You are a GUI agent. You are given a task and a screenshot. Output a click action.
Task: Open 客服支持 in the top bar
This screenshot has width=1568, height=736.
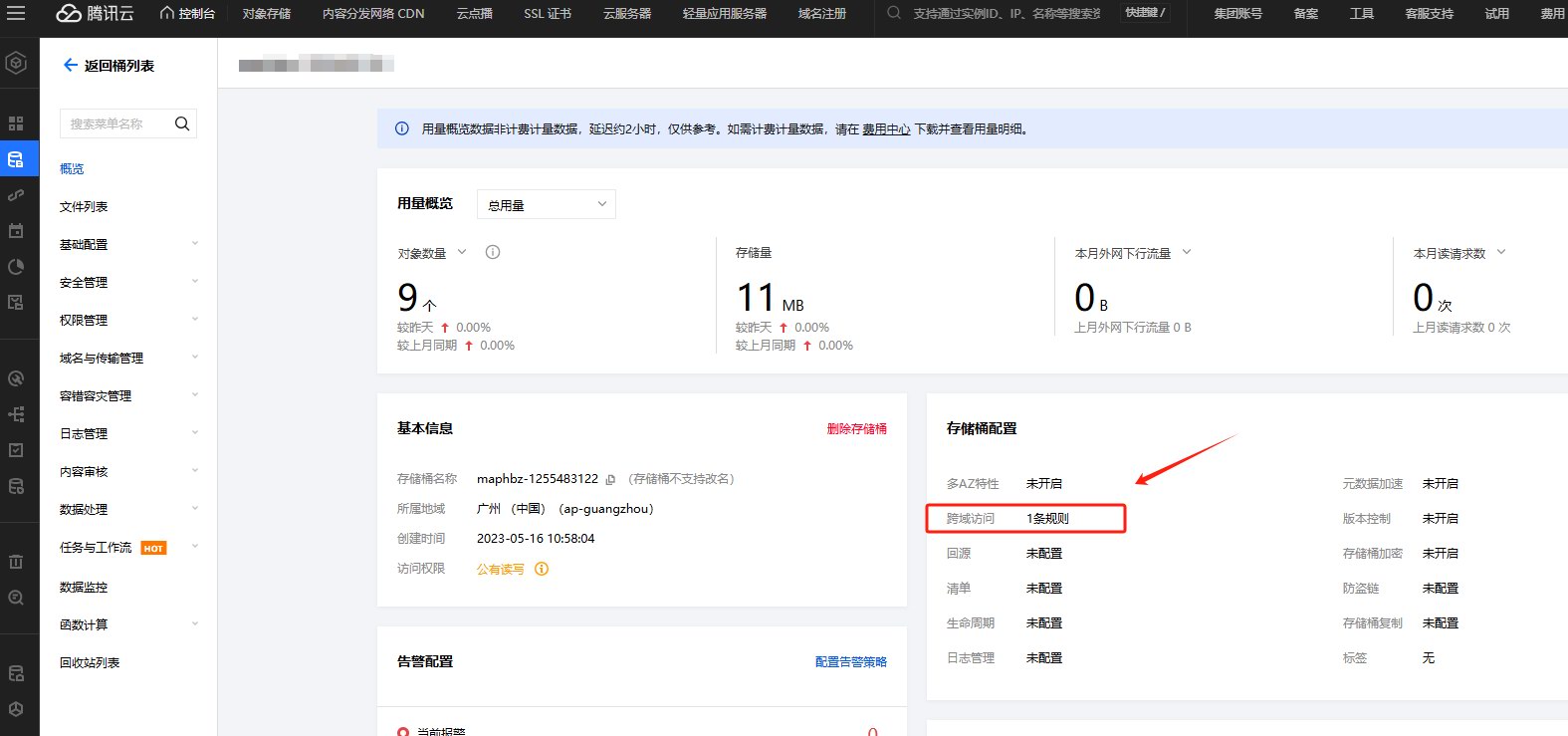(1430, 13)
